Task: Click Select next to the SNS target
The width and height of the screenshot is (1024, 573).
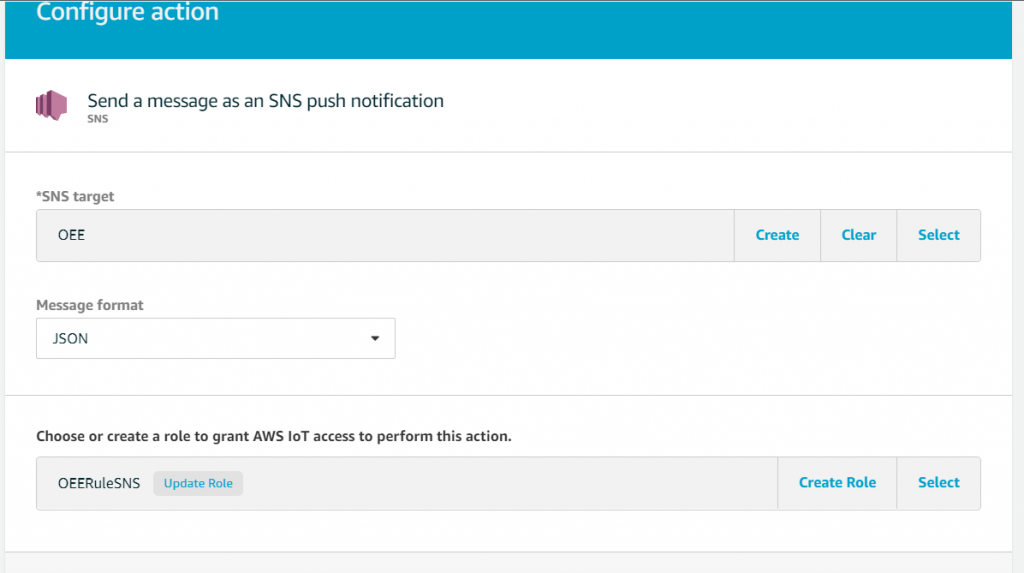Action: (938, 235)
